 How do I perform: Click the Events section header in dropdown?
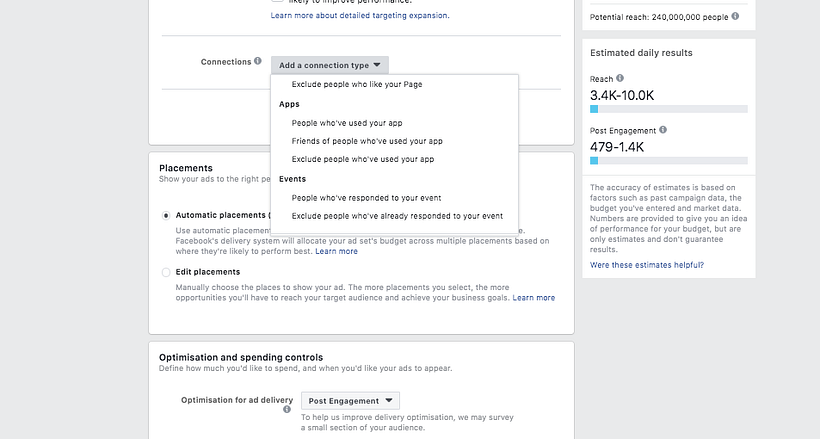click(292, 179)
